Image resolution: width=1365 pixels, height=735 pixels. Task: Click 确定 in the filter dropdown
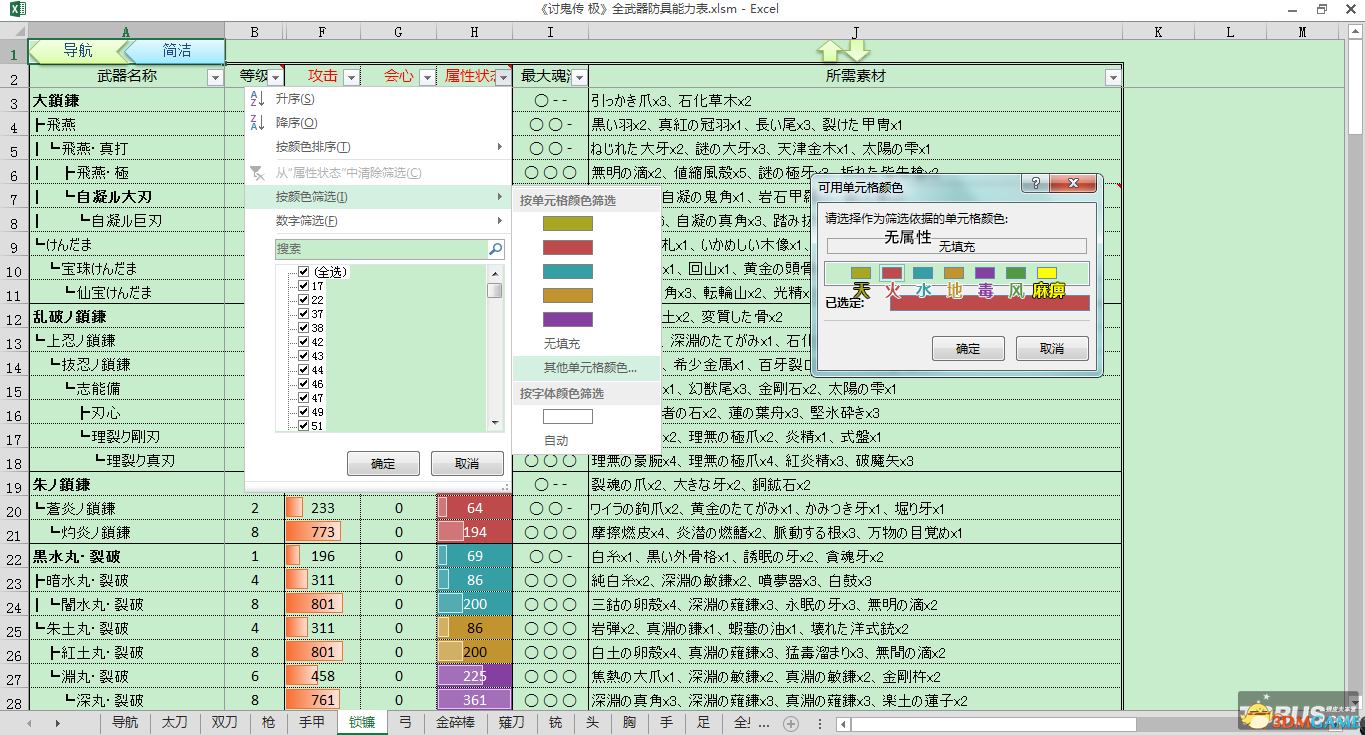coord(383,464)
